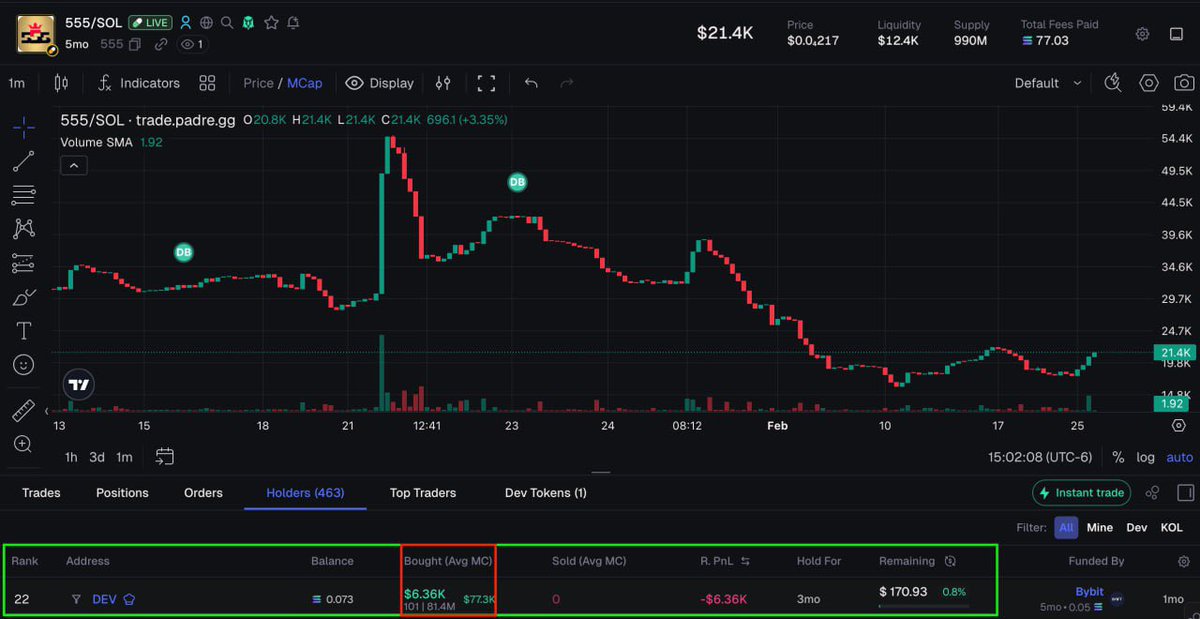Open the Indicators panel

pos(150,83)
